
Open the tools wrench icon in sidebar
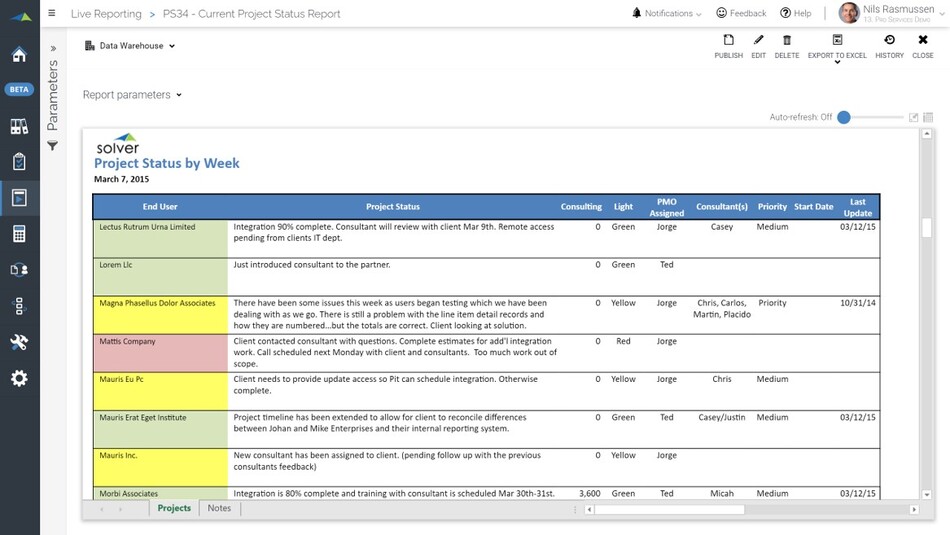[x=19, y=342]
